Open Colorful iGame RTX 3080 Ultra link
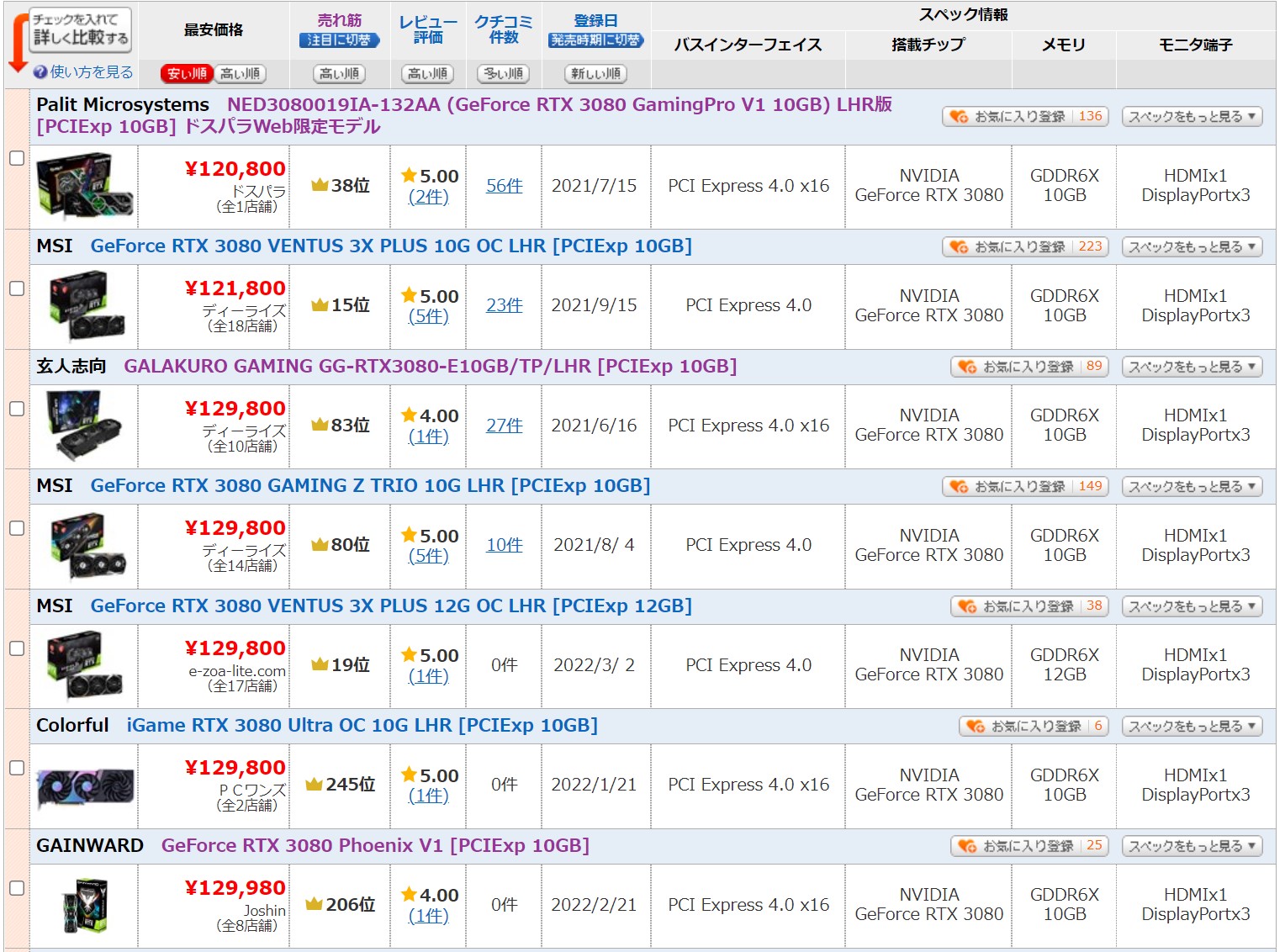 click(362, 726)
